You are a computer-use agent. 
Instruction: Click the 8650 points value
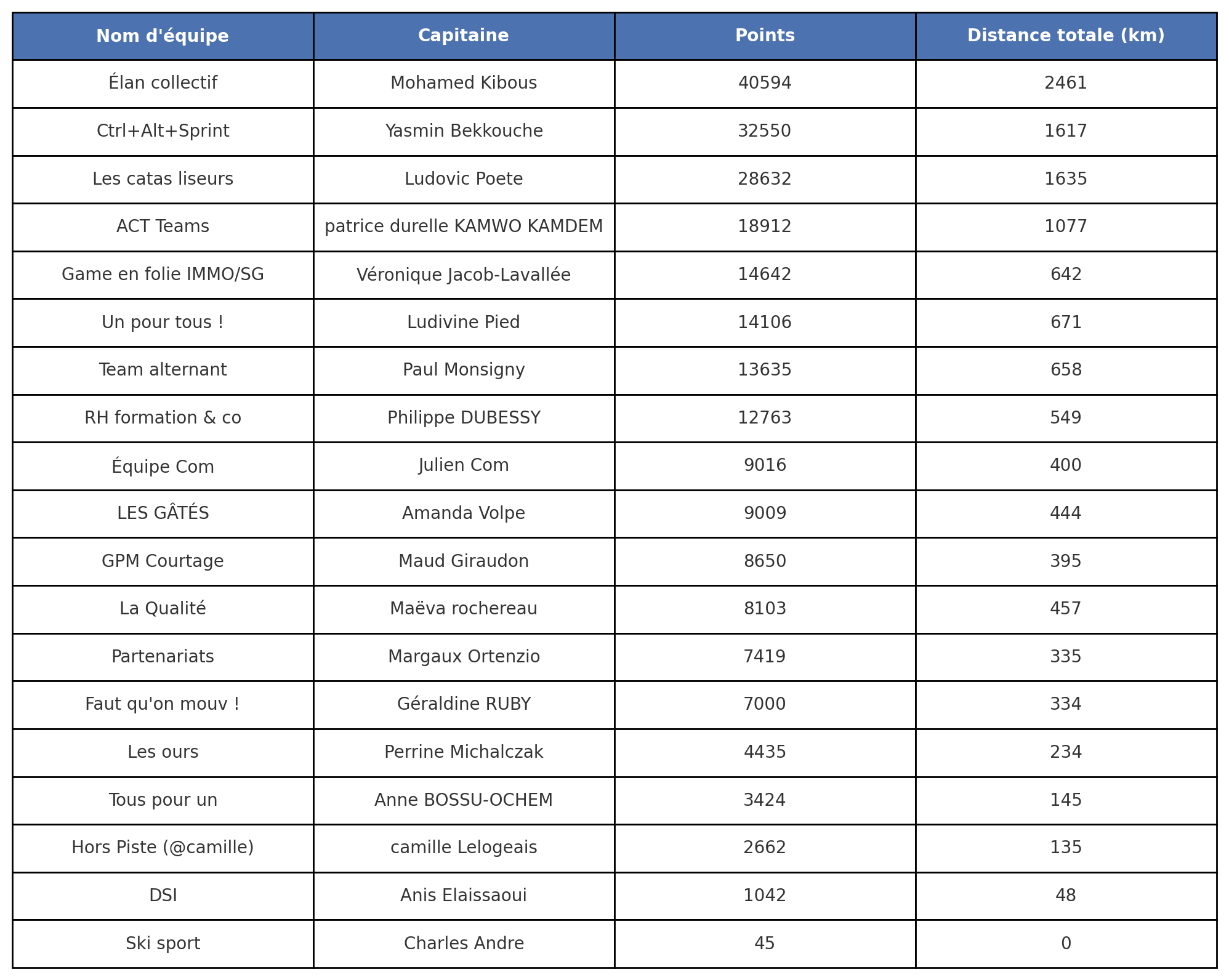click(x=765, y=561)
